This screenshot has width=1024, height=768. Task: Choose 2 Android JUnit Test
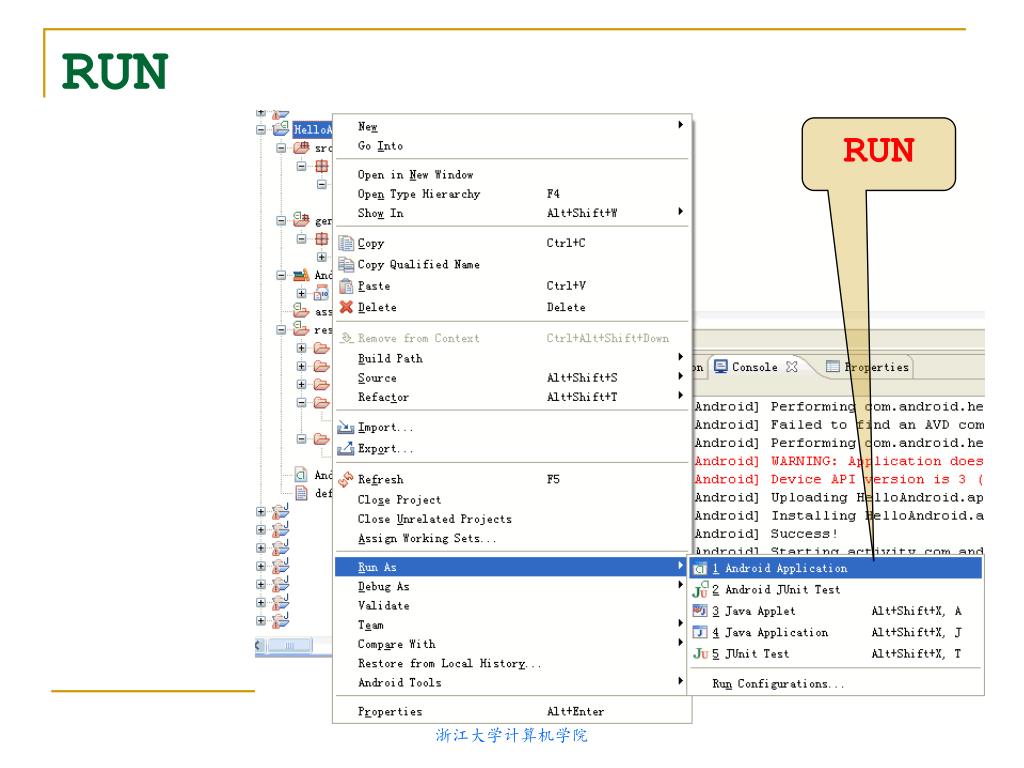coord(837,590)
